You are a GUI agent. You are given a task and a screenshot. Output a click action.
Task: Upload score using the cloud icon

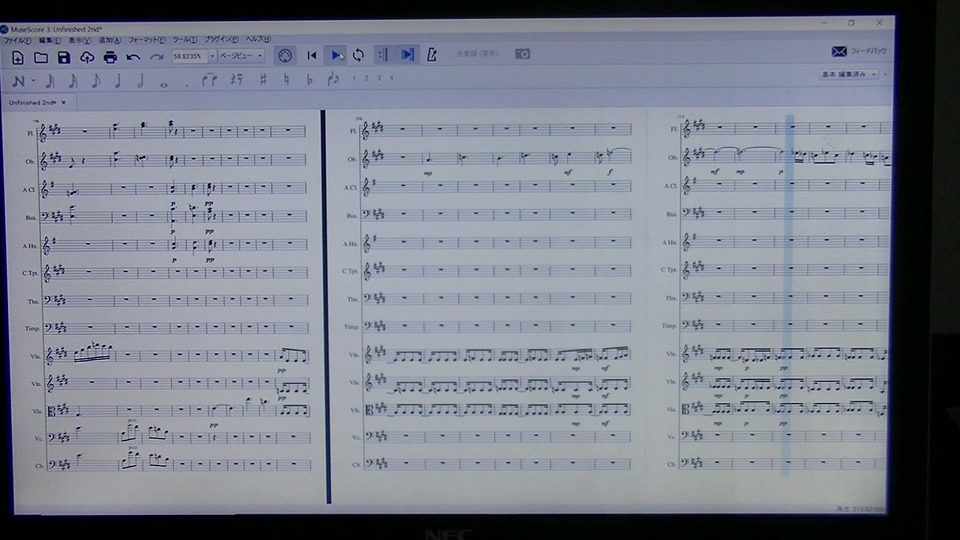pyautogui.click(x=87, y=58)
